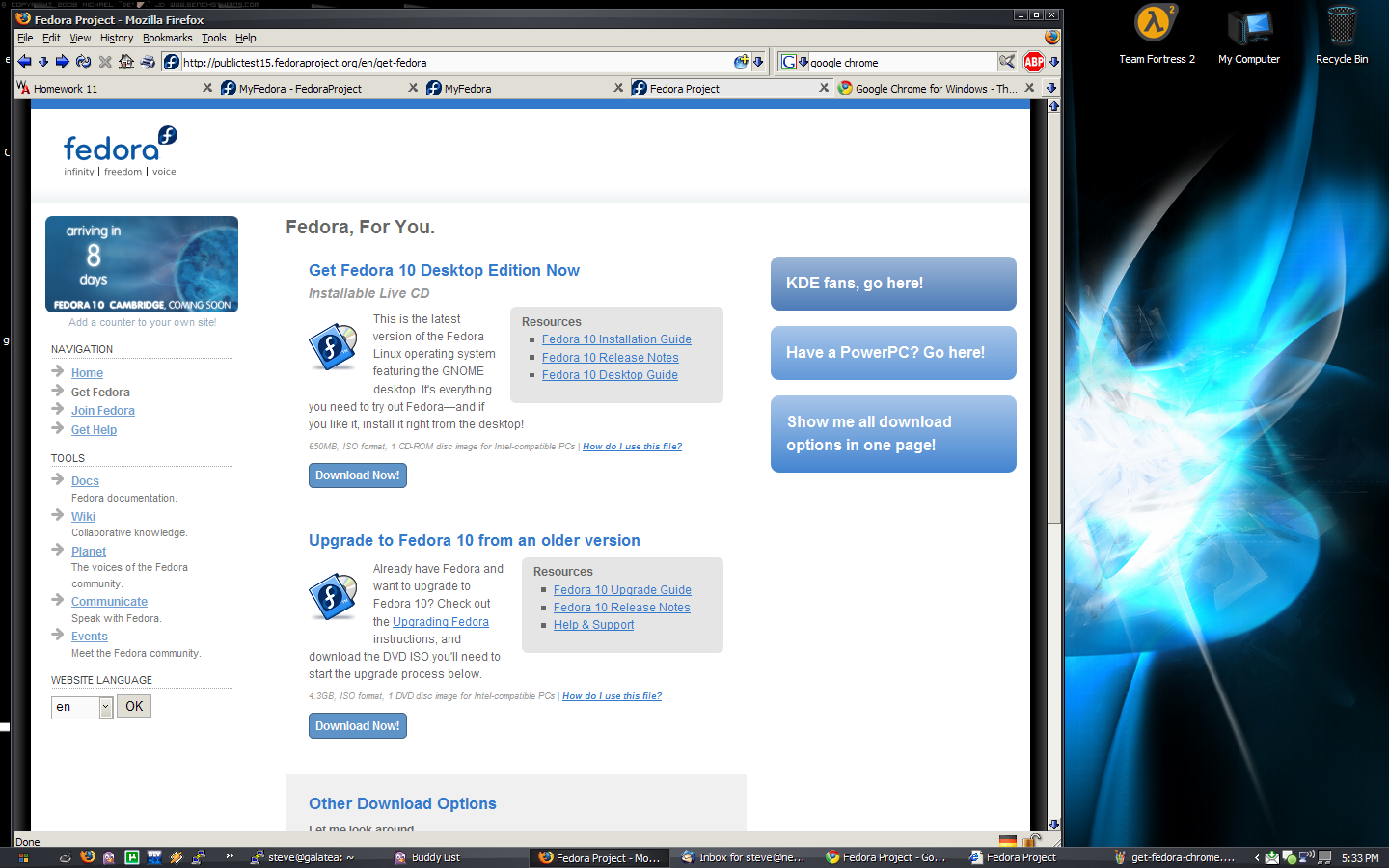
Task: Click the Windows Start button icon
Action: tap(23, 857)
